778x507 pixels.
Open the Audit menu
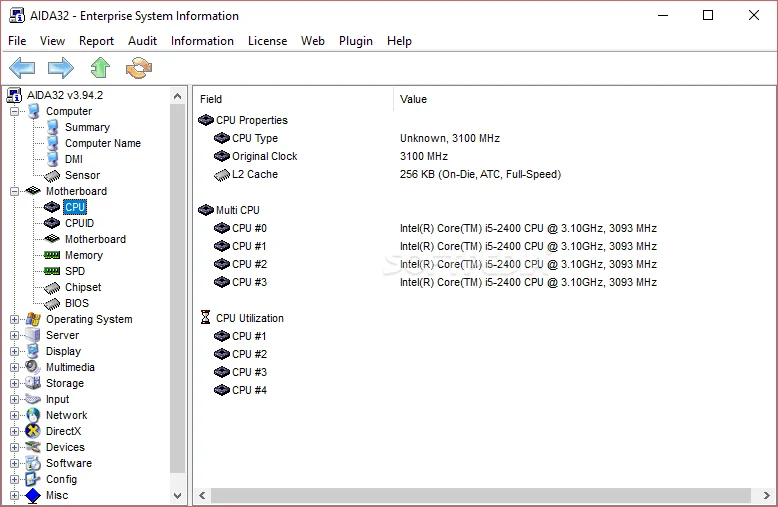click(x=142, y=41)
